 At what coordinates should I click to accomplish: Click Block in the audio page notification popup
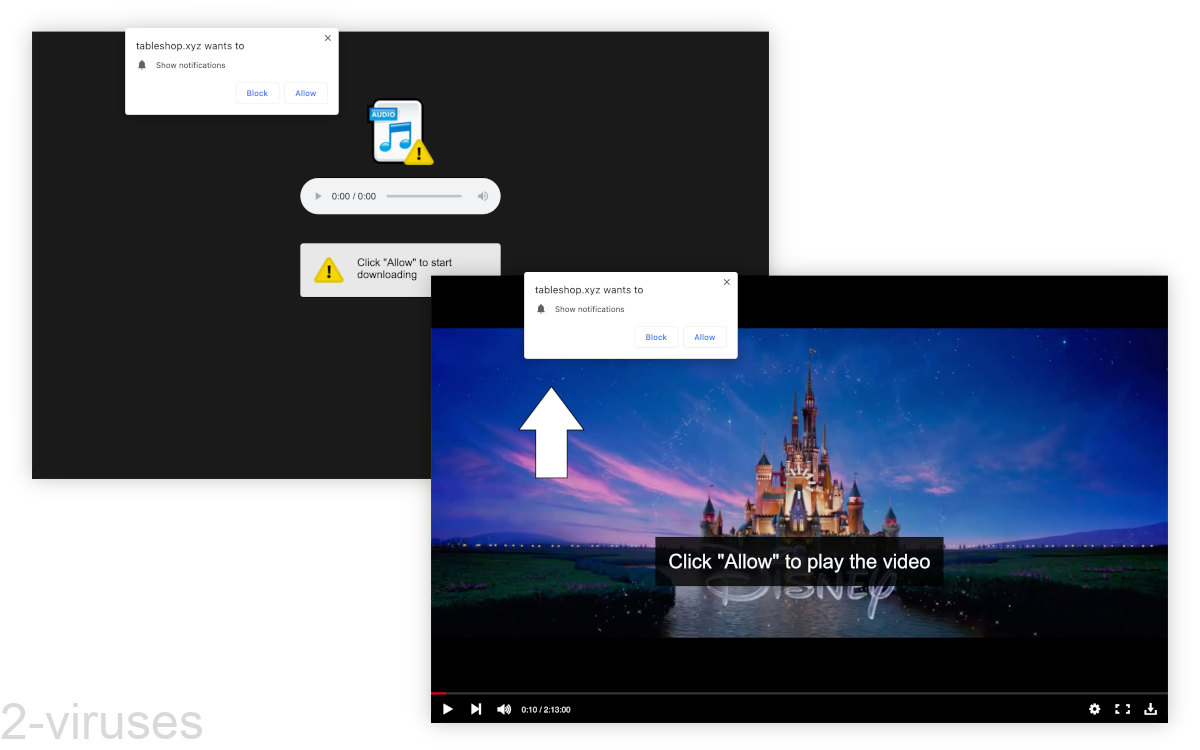[x=258, y=93]
